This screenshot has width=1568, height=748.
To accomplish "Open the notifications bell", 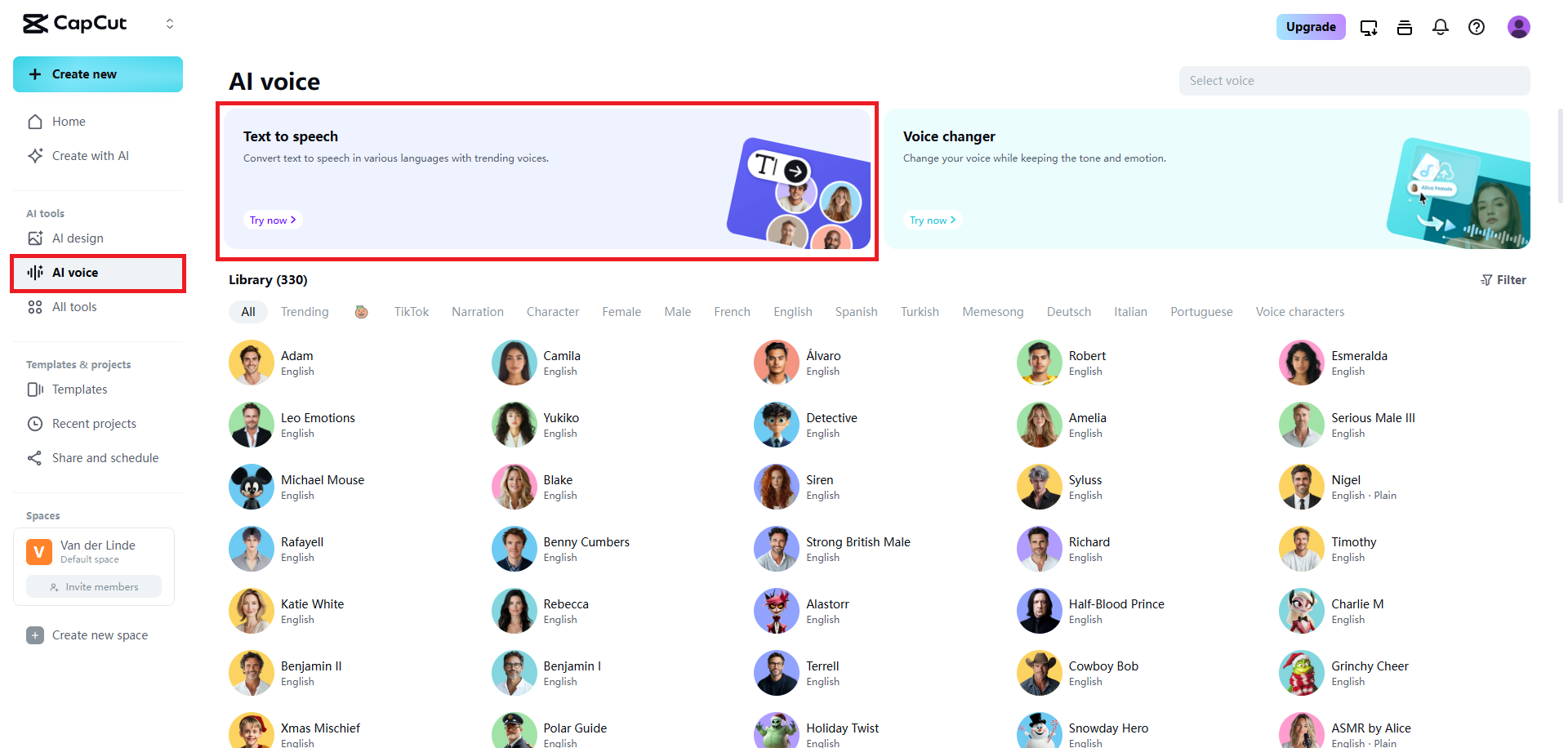I will click(x=1441, y=28).
